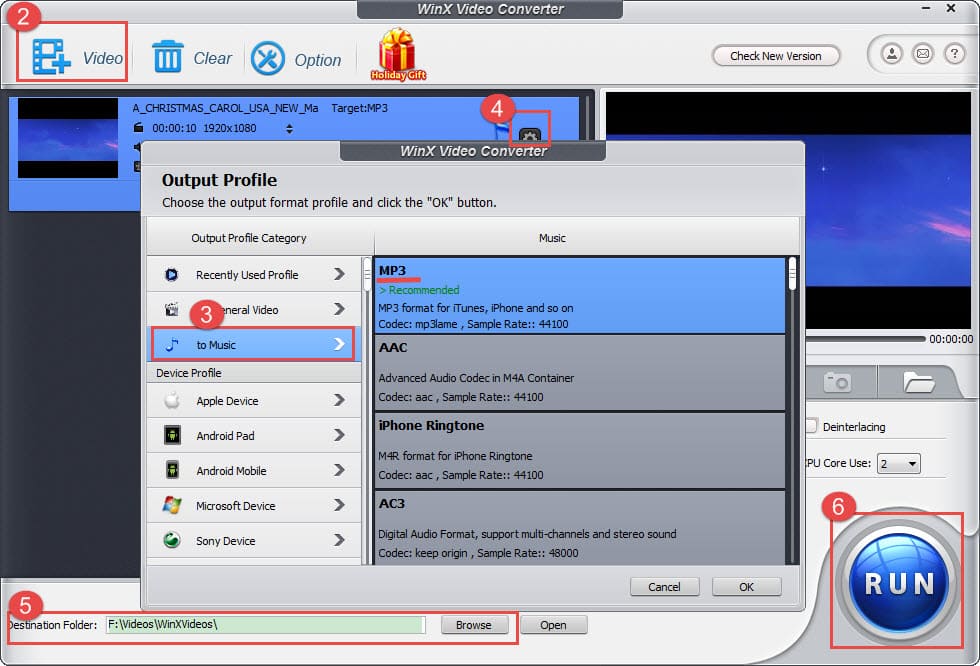Click the OK button
Screen dimensions: 980x666
point(746,587)
